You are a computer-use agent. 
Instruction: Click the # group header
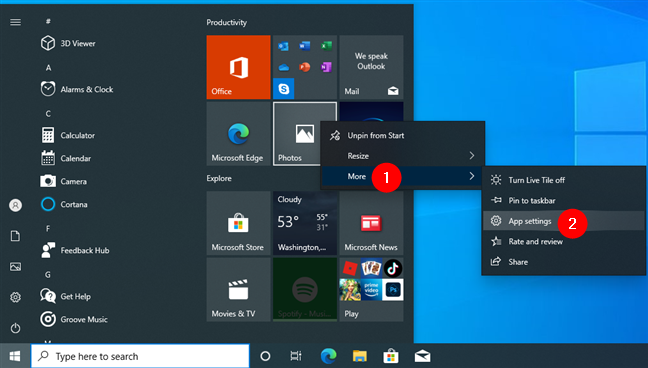click(x=48, y=21)
